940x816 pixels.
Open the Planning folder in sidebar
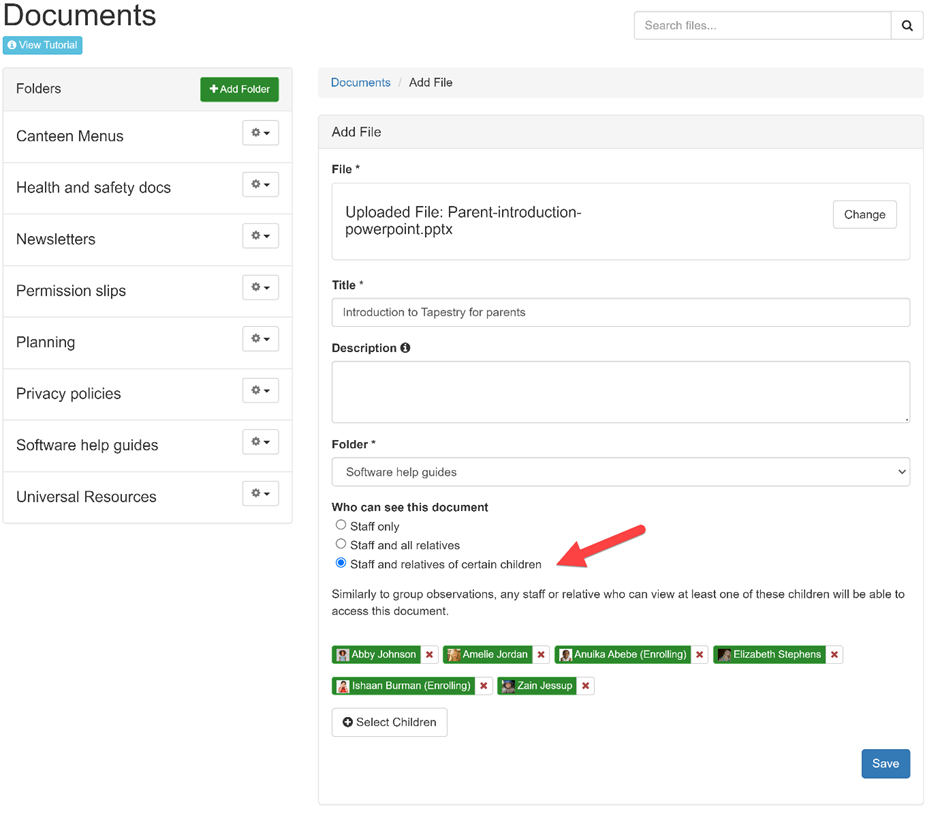(x=46, y=342)
